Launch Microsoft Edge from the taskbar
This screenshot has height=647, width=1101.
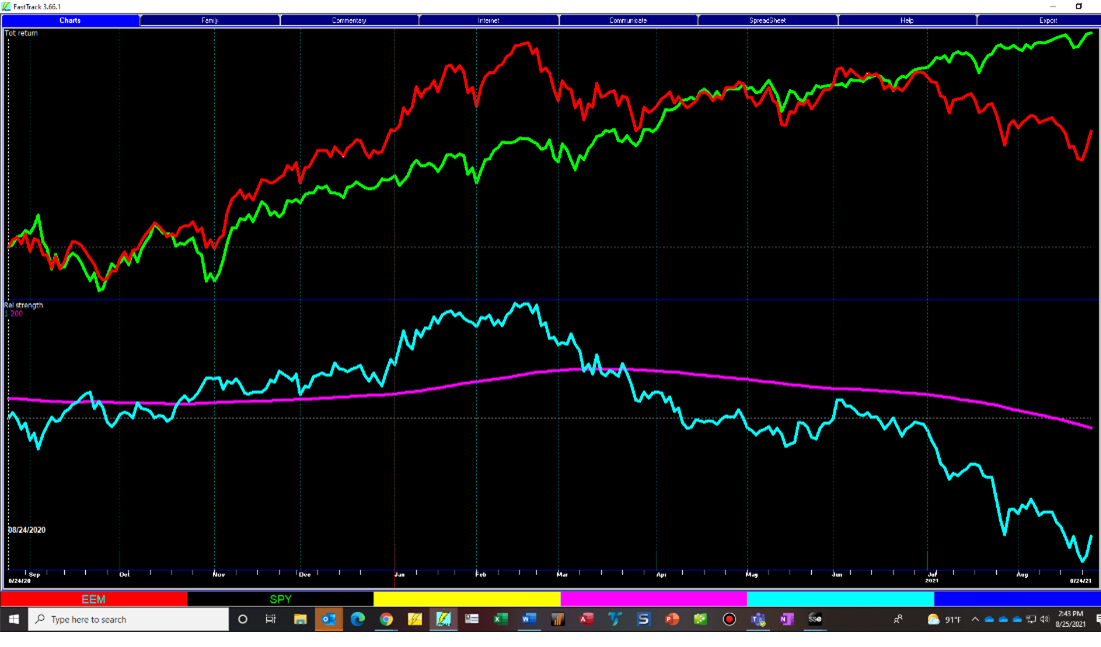(357, 620)
